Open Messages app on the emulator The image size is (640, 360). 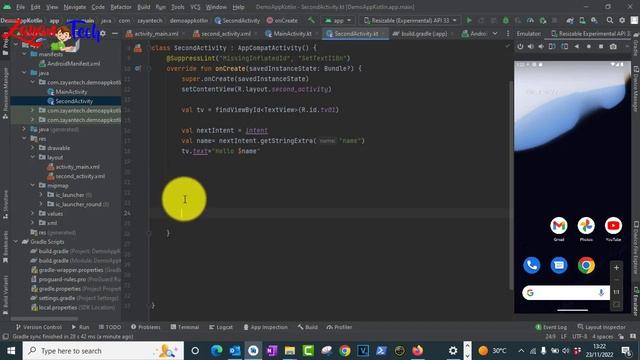(559, 265)
